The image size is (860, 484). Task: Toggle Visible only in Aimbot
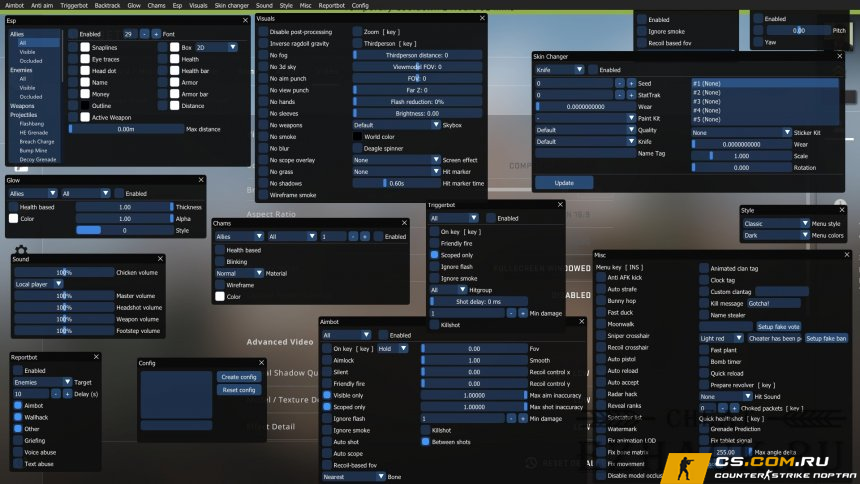point(327,395)
